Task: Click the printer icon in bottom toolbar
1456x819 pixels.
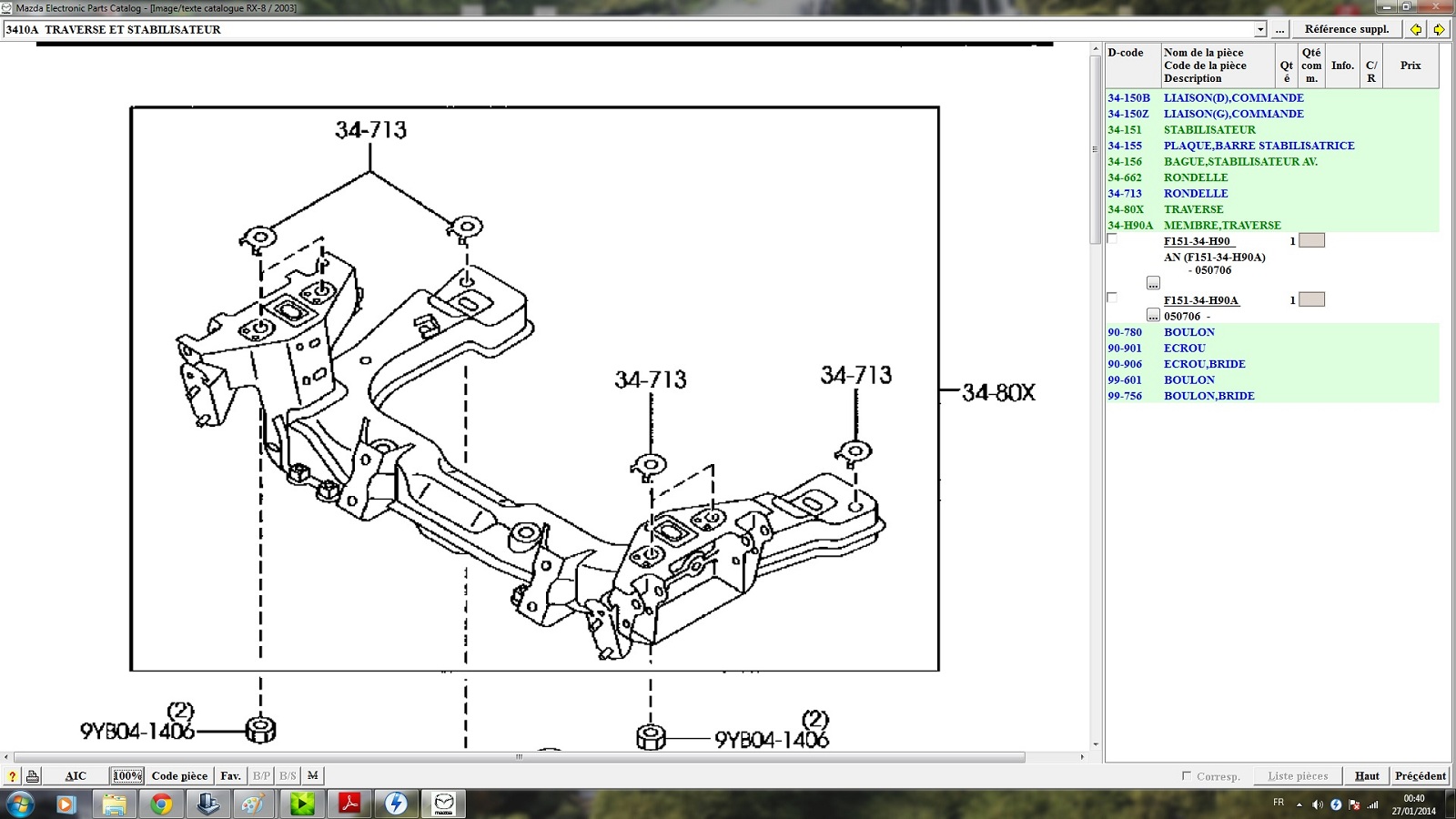Action: click(x=33, y=776)
